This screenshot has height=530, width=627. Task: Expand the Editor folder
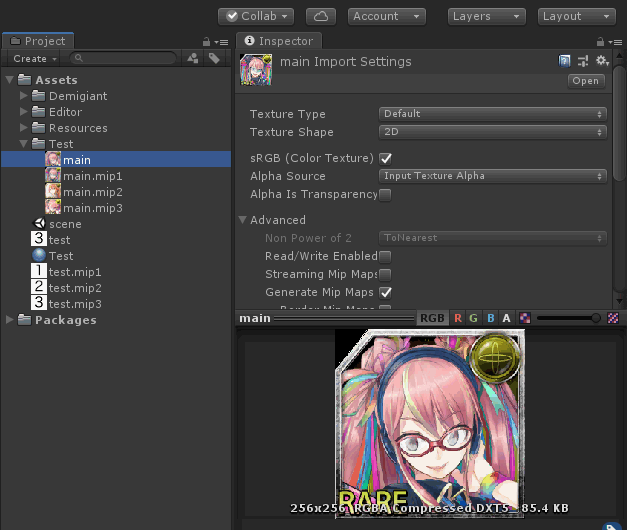24,112
